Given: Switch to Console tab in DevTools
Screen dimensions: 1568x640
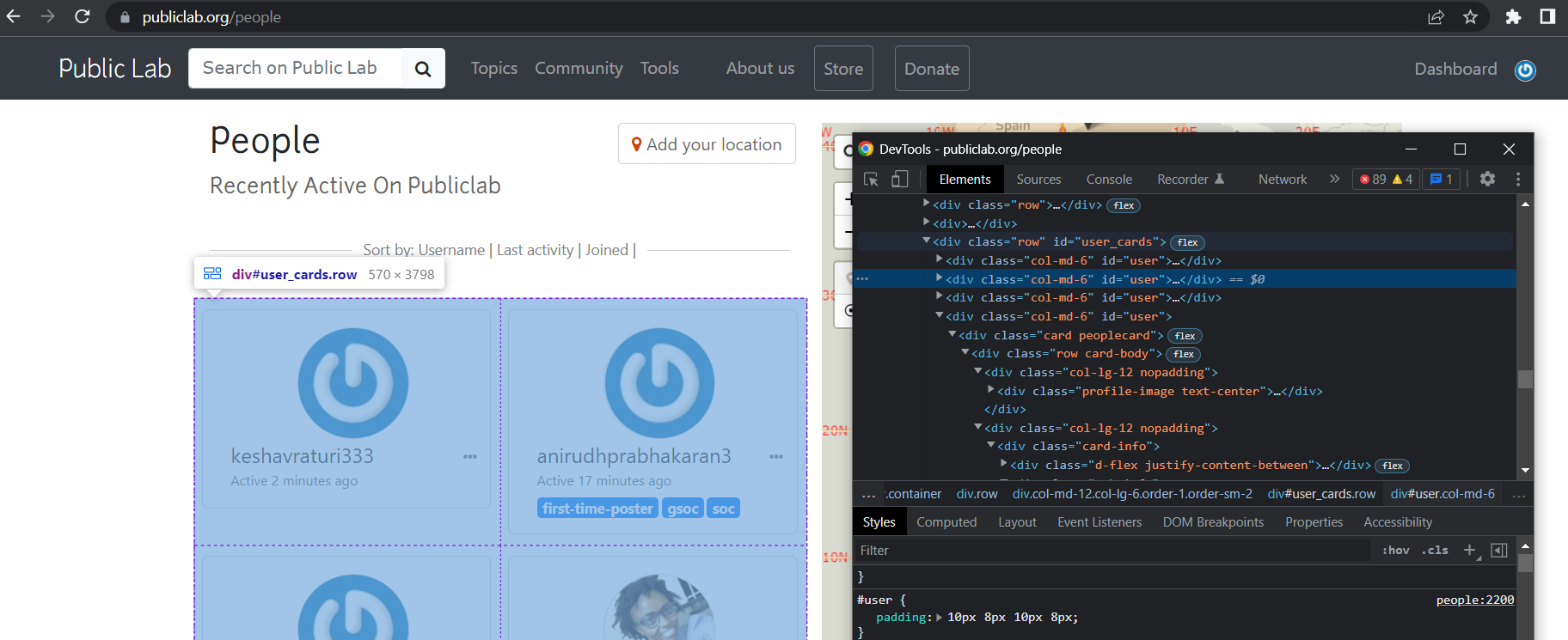Looking at the screenshot, I should click(x=1109, y=179).
